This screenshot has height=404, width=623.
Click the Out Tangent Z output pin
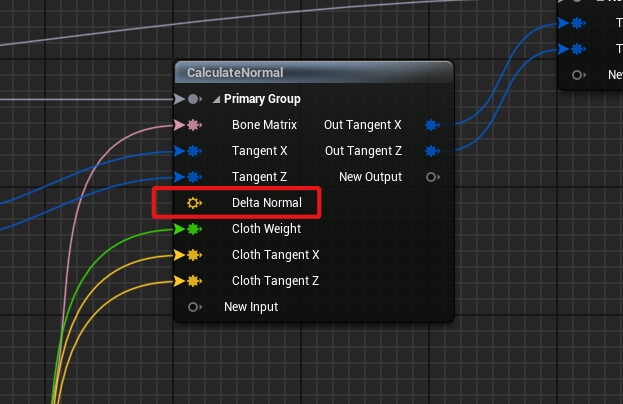(x=432, y=151)
